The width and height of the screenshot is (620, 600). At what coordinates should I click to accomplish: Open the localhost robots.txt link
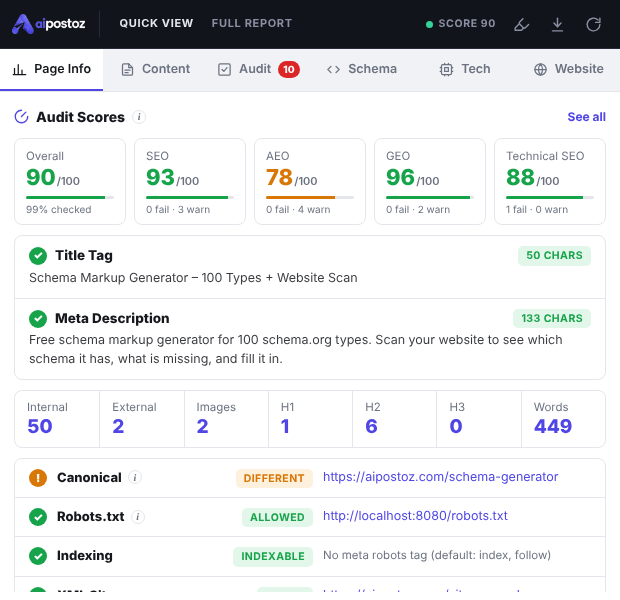pos(415,516)
